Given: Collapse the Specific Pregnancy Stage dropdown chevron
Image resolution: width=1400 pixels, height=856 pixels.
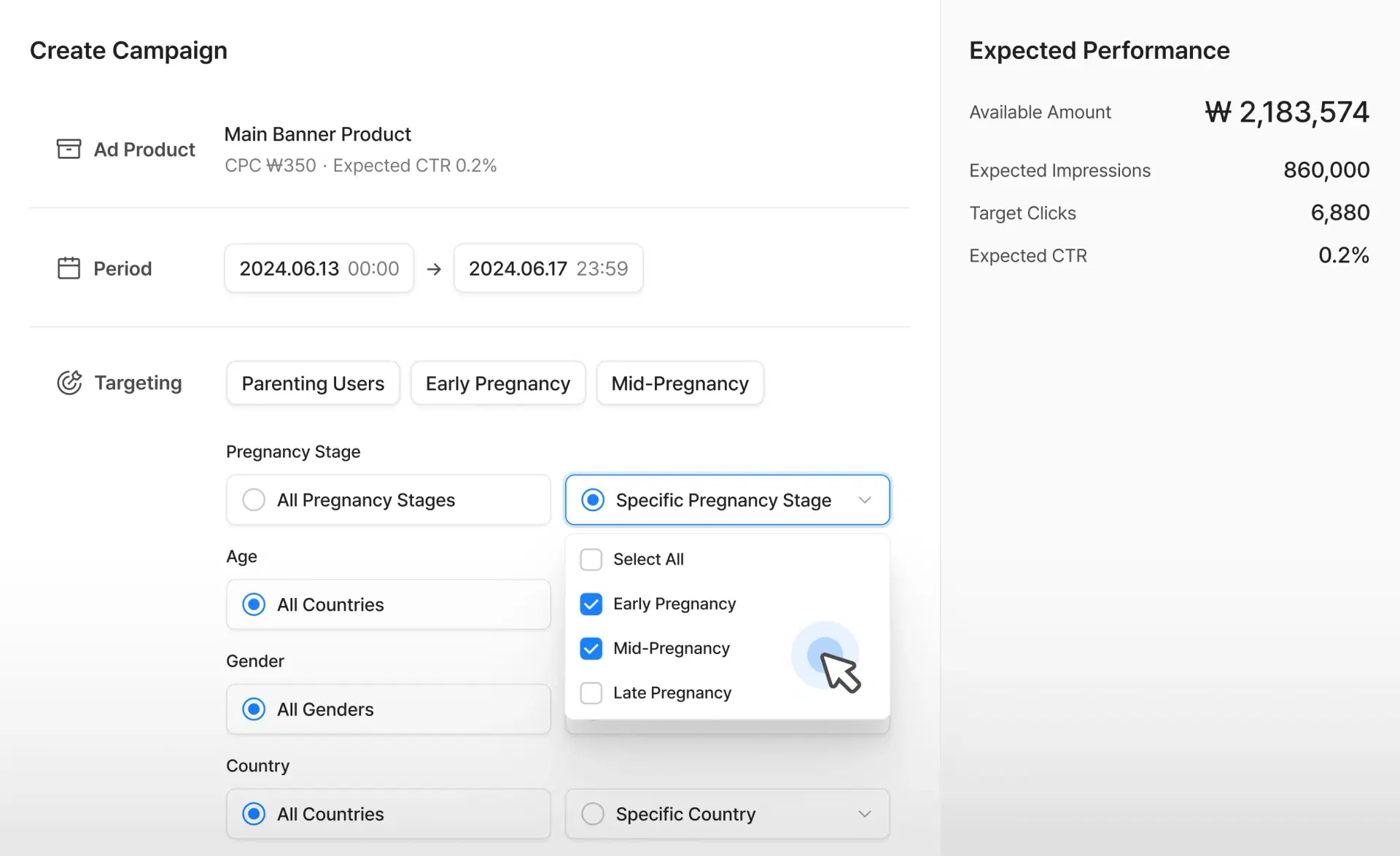Looking at the screenshot, I should [x=865, y=500].
